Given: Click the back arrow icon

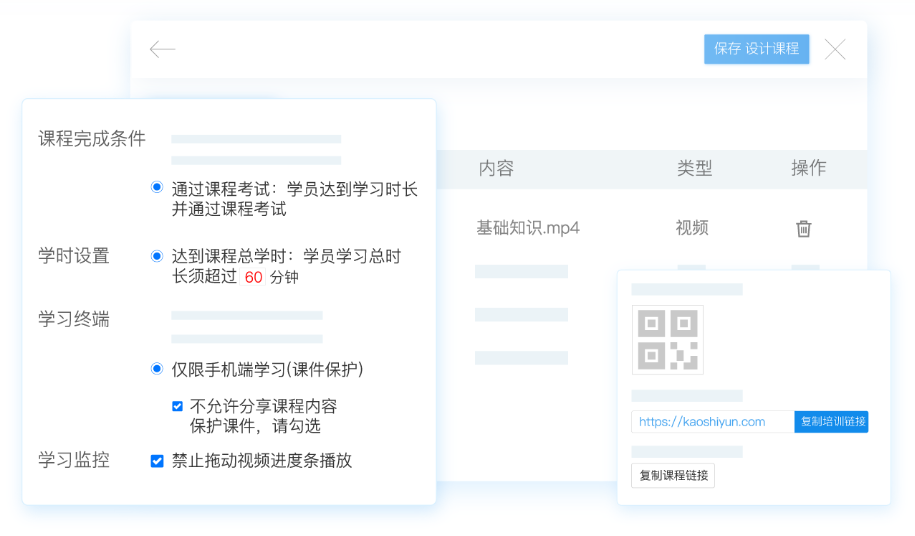Looking at the screenshot, I should [x=162, y=49].
